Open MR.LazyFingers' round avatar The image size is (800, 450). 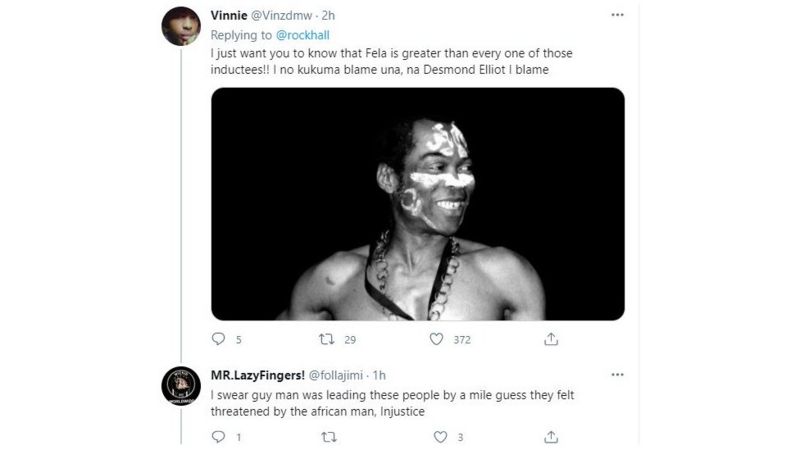(x=180, y=385)
